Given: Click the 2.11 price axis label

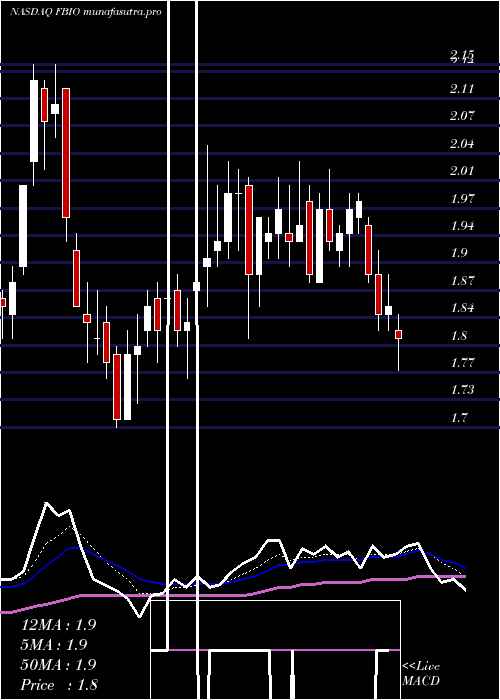Looking at the screenshot, I should coord(462,89).
